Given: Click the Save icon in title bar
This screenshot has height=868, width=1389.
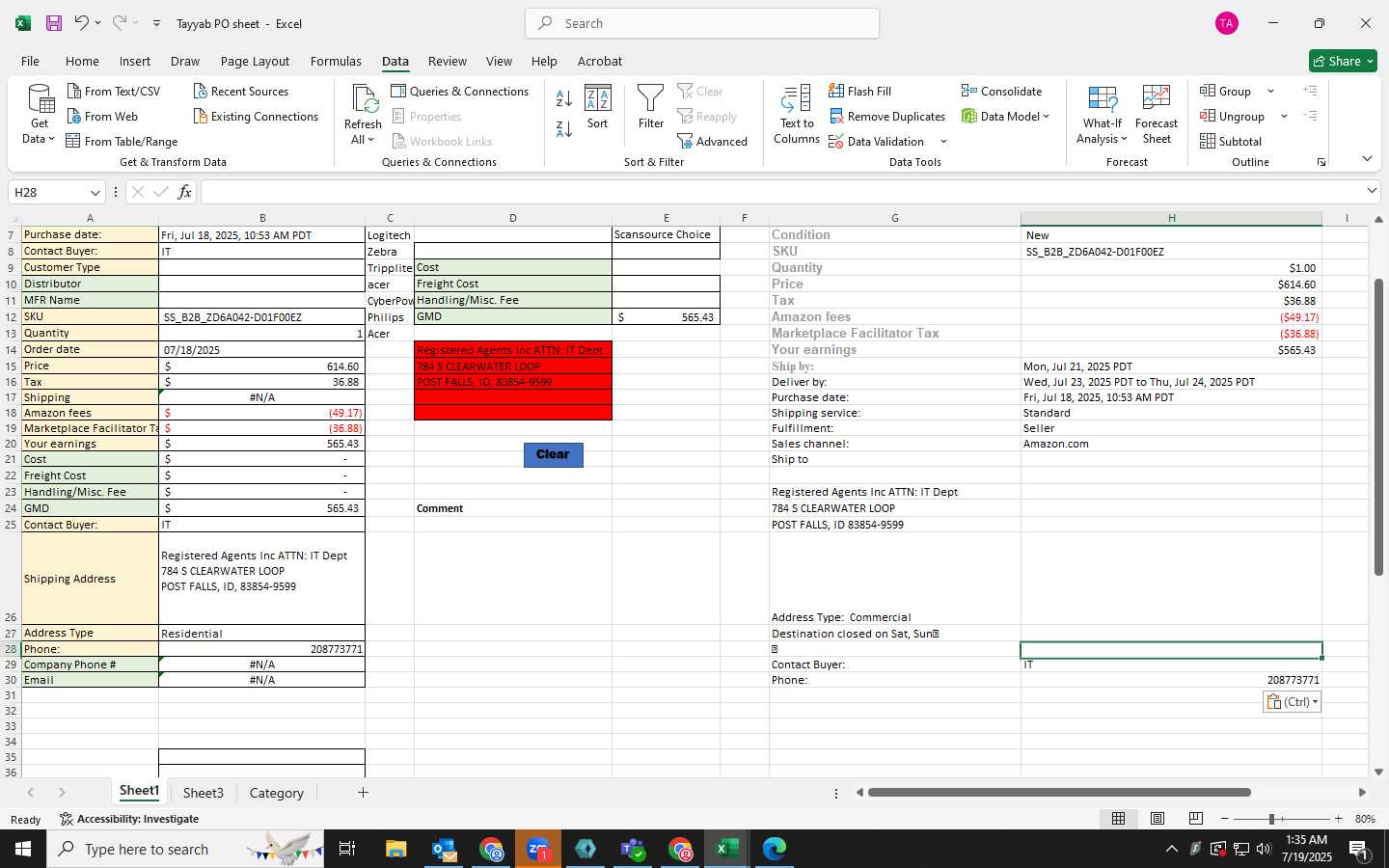Looking at the screenshot, I should tap(54, 23).
